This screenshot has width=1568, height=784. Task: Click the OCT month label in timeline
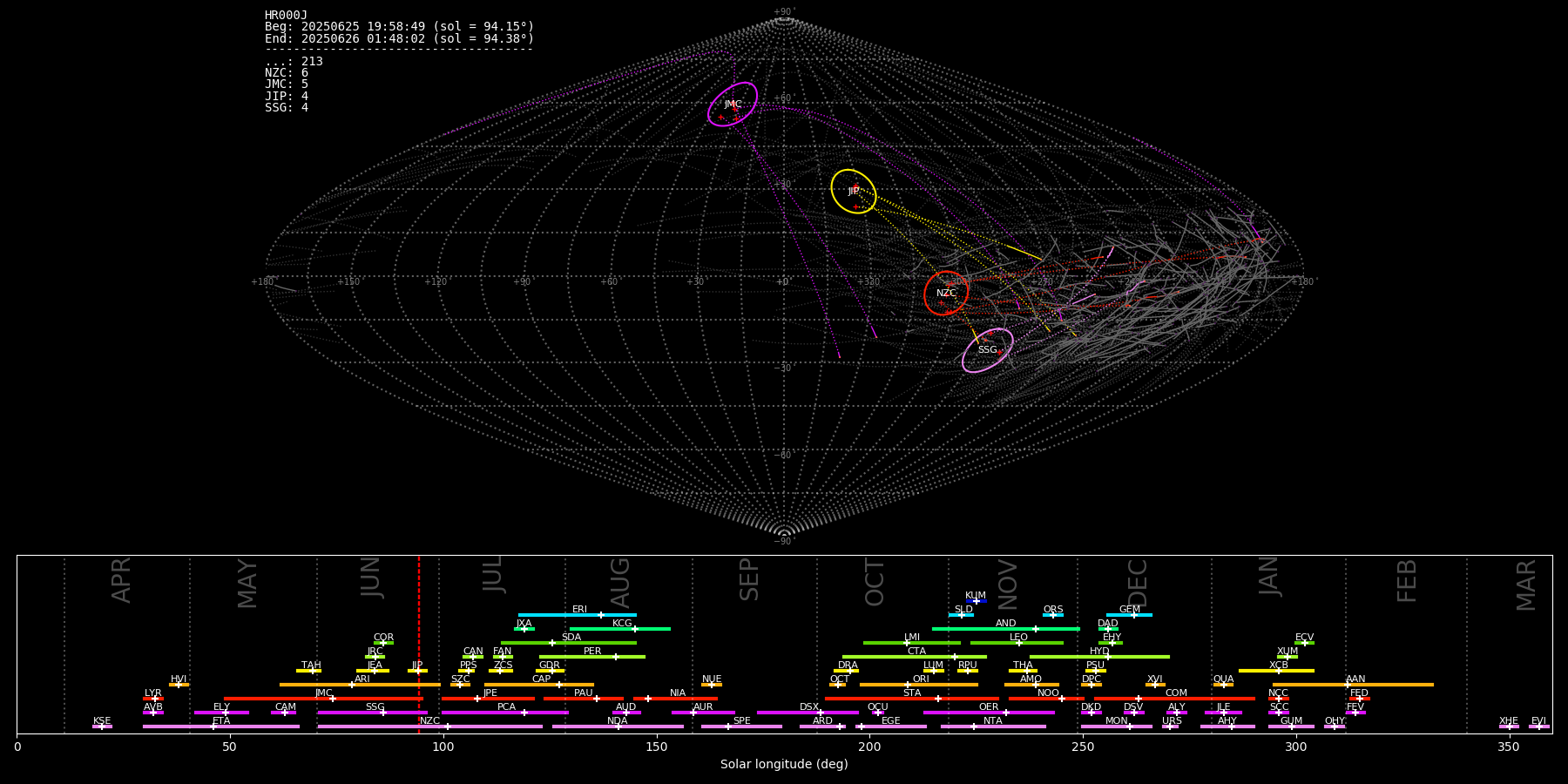[x=875, y=582]
